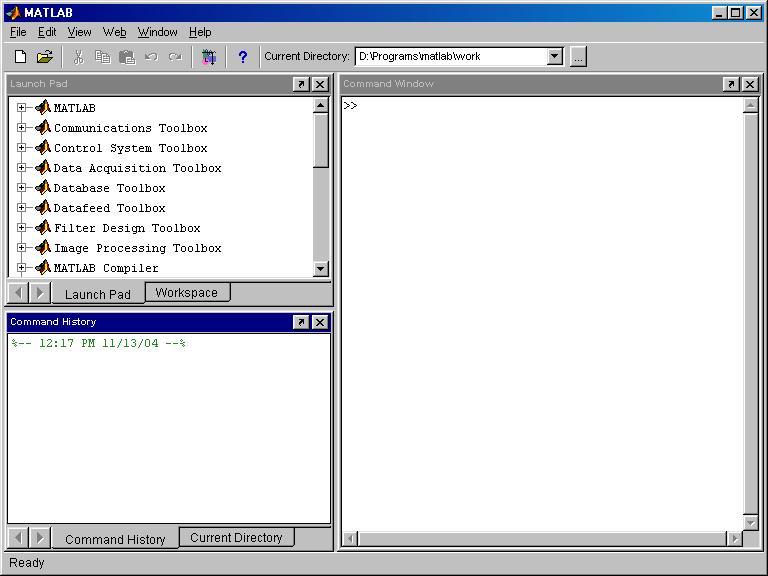Paste using the clipboard icon
Image resolution: width=768 pixels, height=576 pixels.
coord(127,57)
